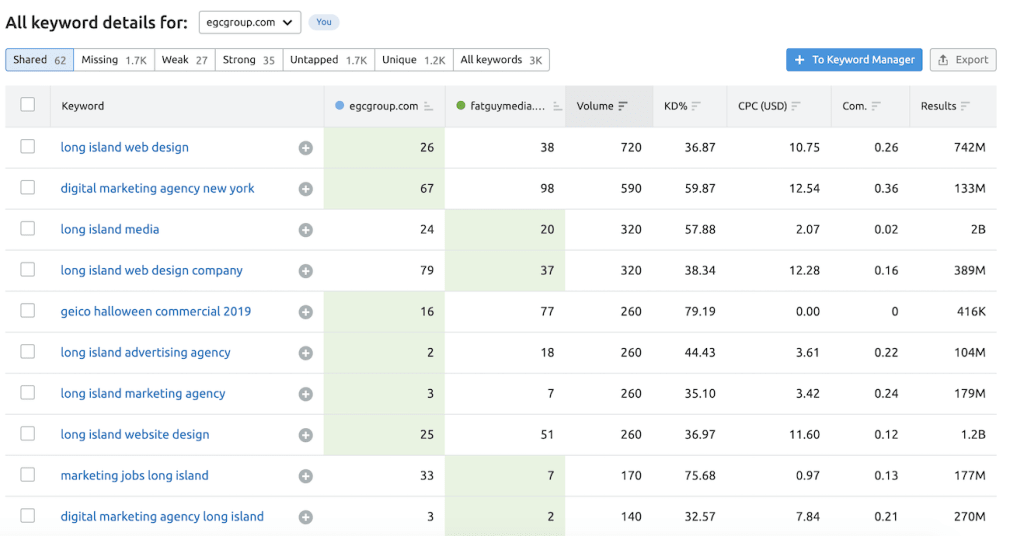
Task: Sort the Results column using its icon
Action: click(965, 106)
